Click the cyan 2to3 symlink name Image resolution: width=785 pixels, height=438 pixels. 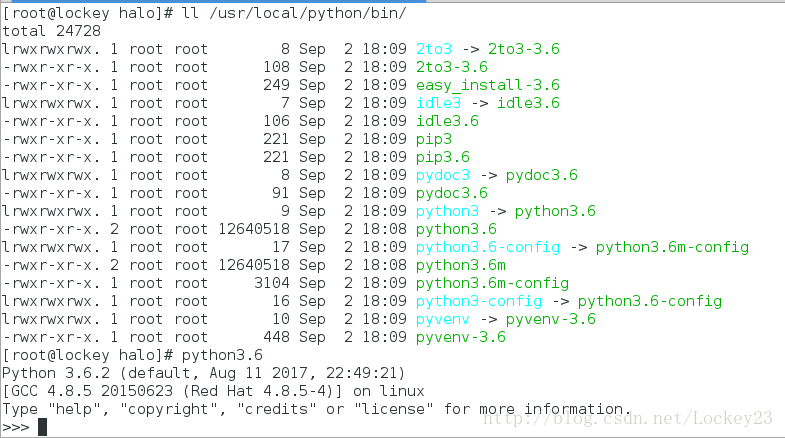coord(434,49)
